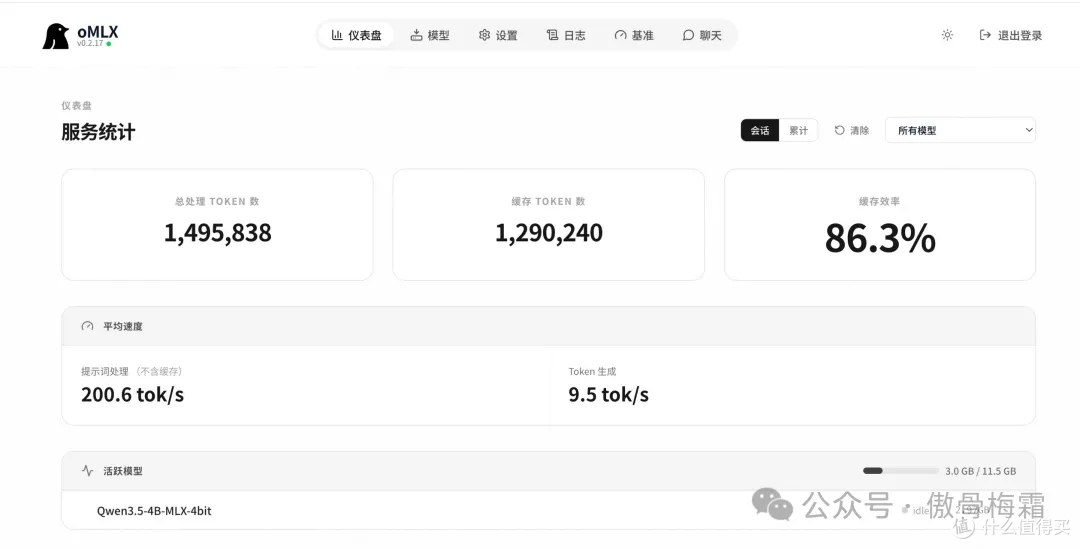The image size is (1080, 549).
Task: Click the 仪表盘 breadcrumb label
Action: click(x=76, y=105)
